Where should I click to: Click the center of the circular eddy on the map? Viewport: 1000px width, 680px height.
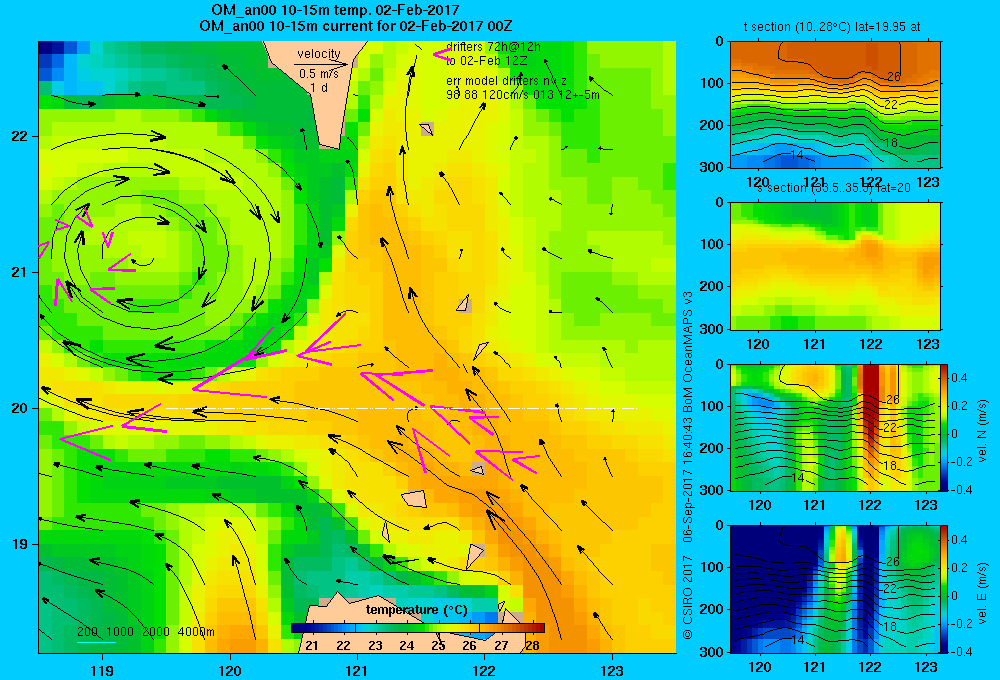click(143, 262)
